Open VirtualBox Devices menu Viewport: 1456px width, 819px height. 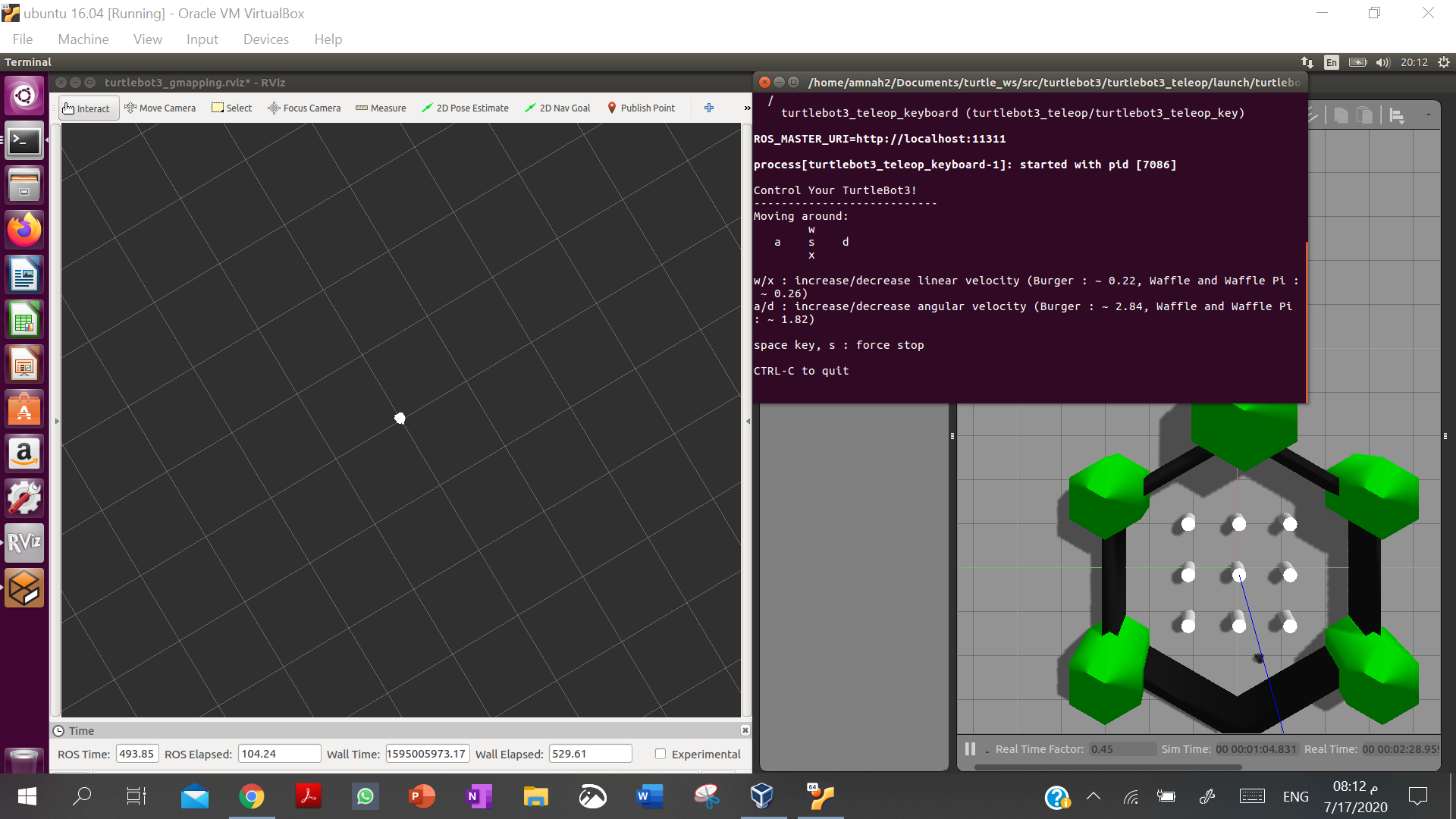click(266, 39)
